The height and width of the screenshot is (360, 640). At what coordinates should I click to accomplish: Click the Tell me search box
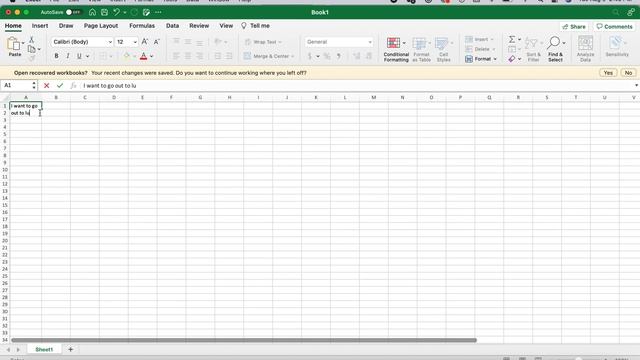click(x=256, y=26)
